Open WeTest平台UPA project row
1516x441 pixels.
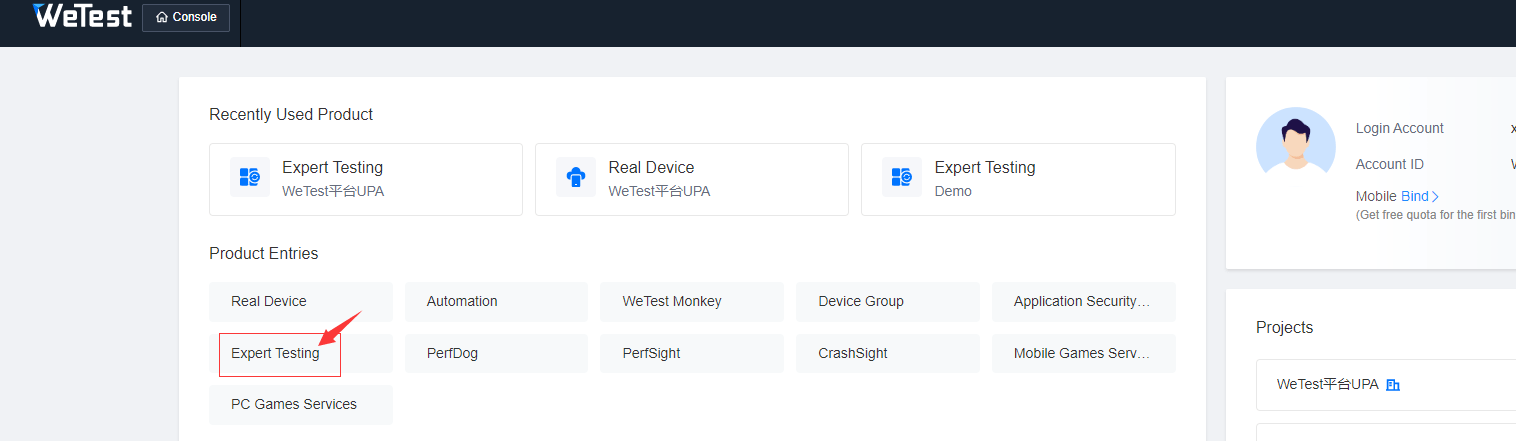(x=1386, y=385)
